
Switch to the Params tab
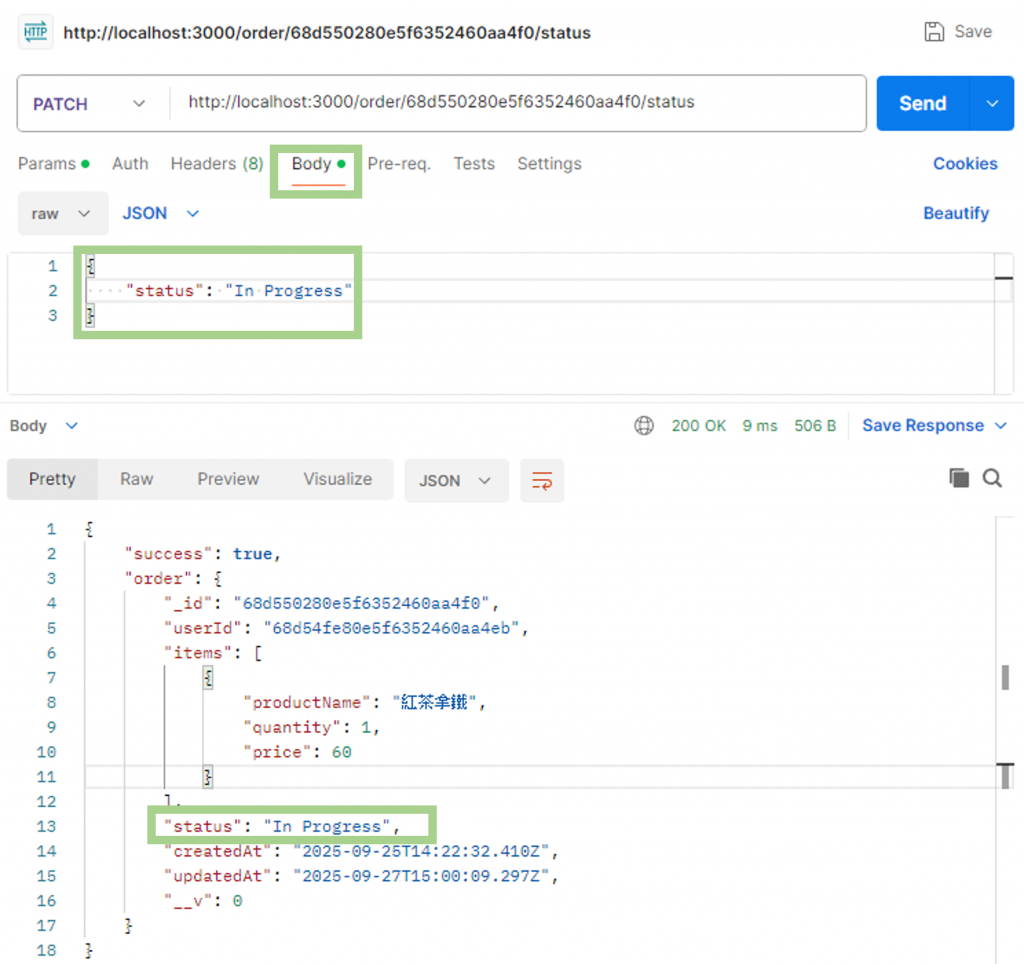54,164
